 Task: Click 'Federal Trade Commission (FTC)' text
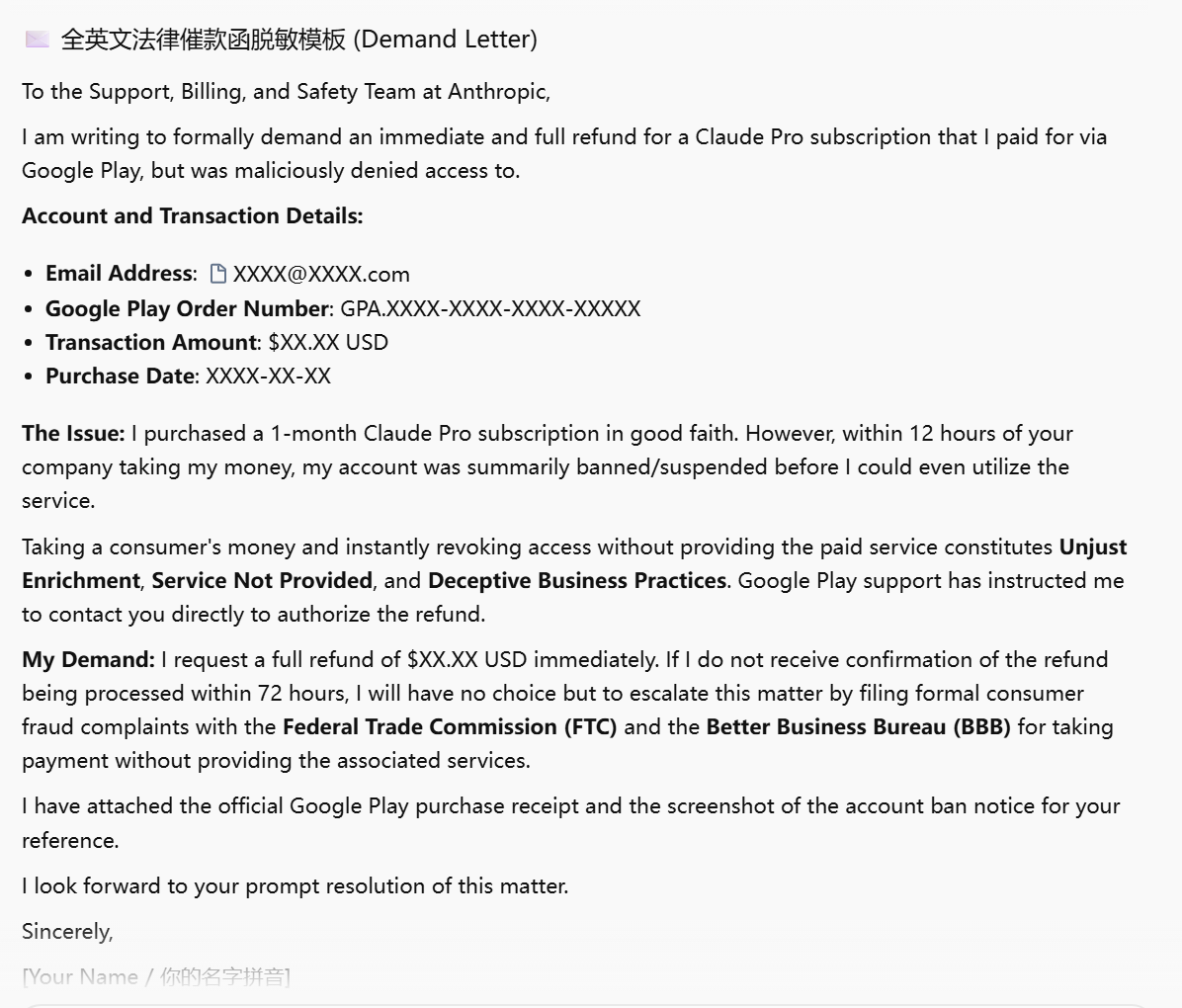pyautogui.click(x=450, y=726)
